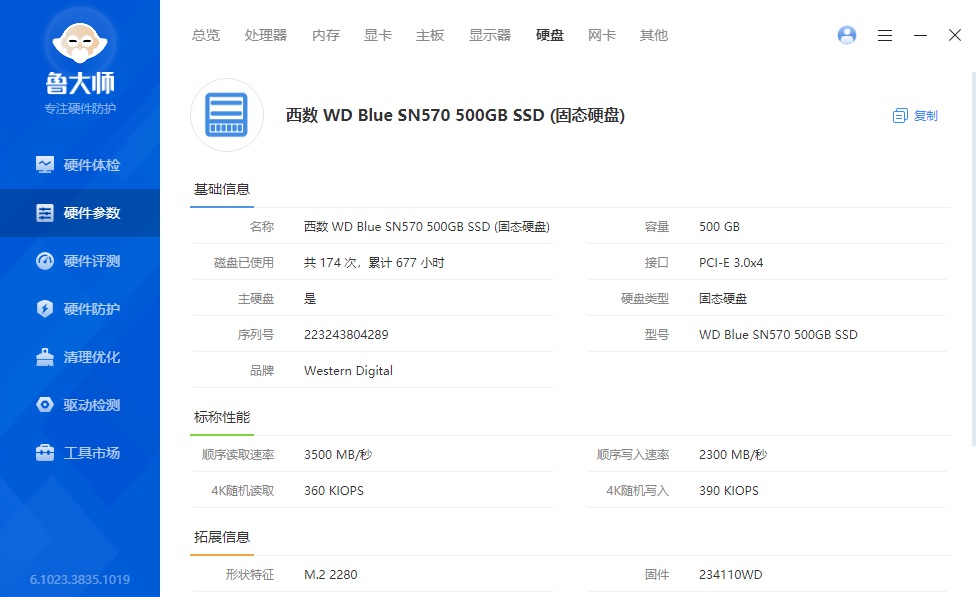Click the vertical scrollbar on the right
This screenshot has width=978, height=597.
(x=974, y=259)
